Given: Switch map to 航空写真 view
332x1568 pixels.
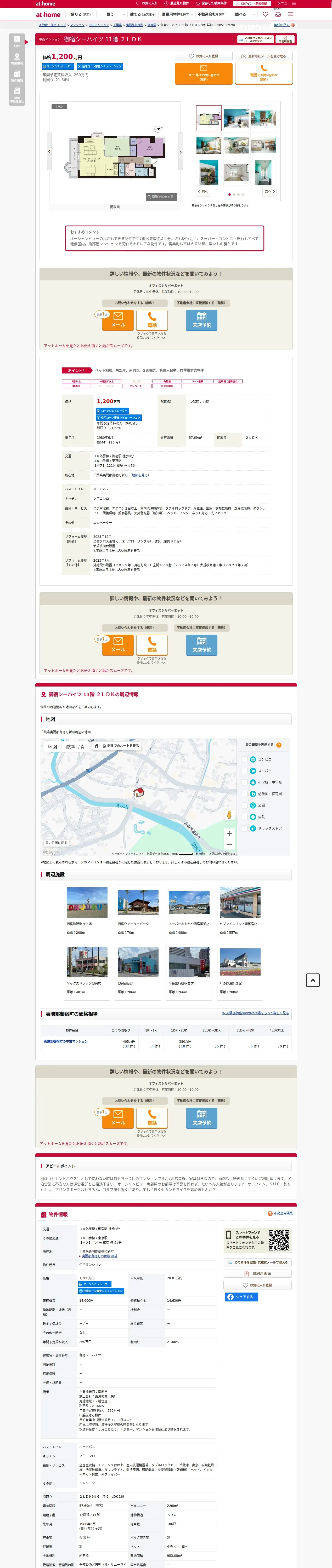Looking at the screenshot, I should coord(76,747).
